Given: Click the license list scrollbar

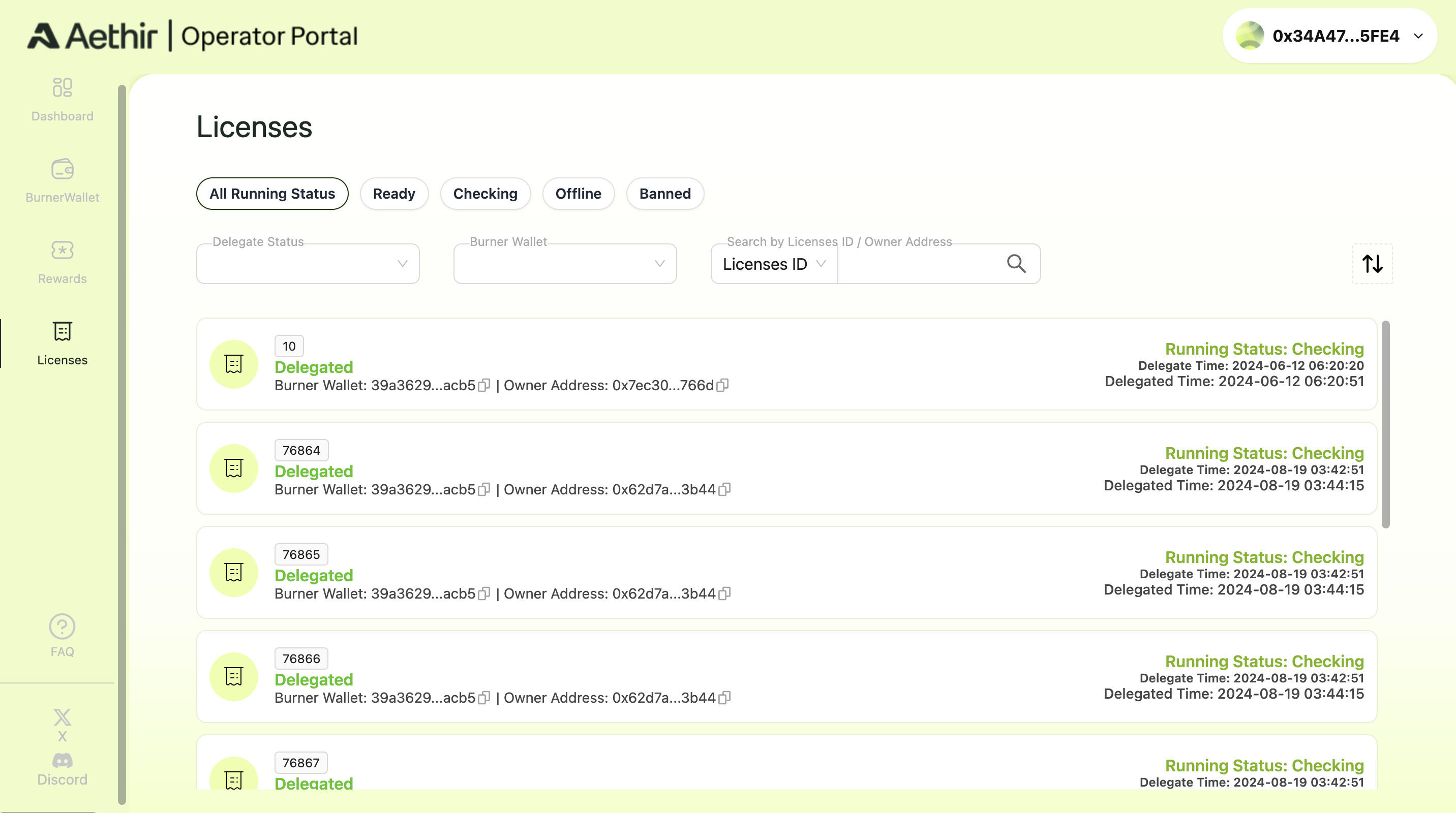Looking at the screenshot, I should point(1385,424).
